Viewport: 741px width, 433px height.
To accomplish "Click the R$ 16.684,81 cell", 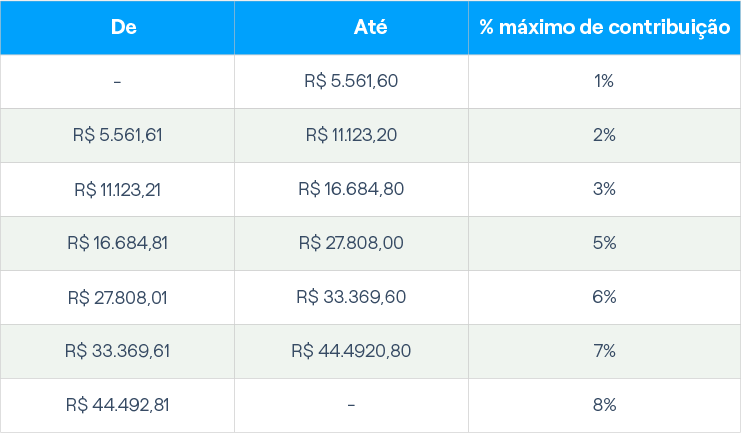I will click(118, 243).
